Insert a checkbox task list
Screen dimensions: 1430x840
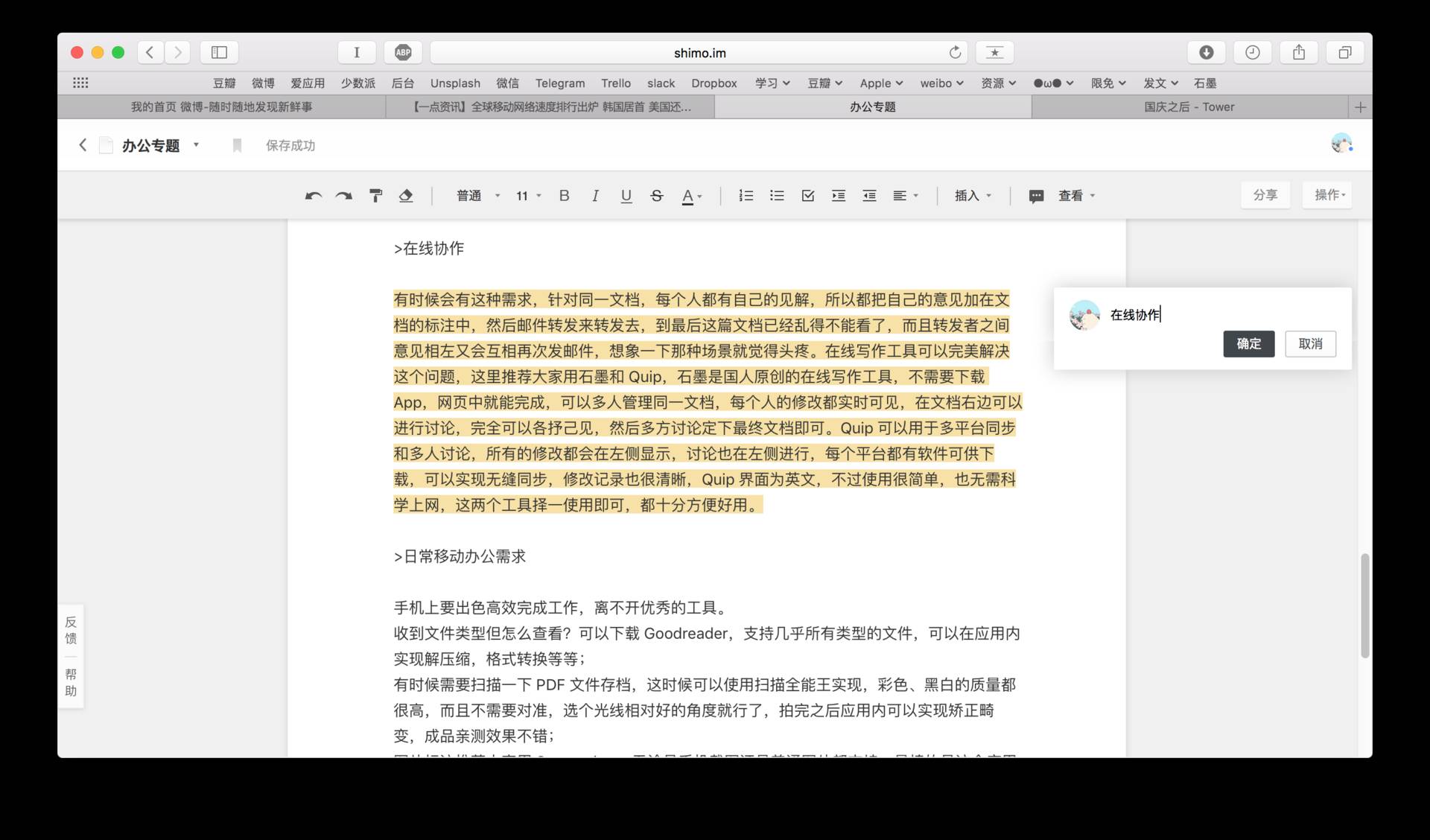(807, 196)
